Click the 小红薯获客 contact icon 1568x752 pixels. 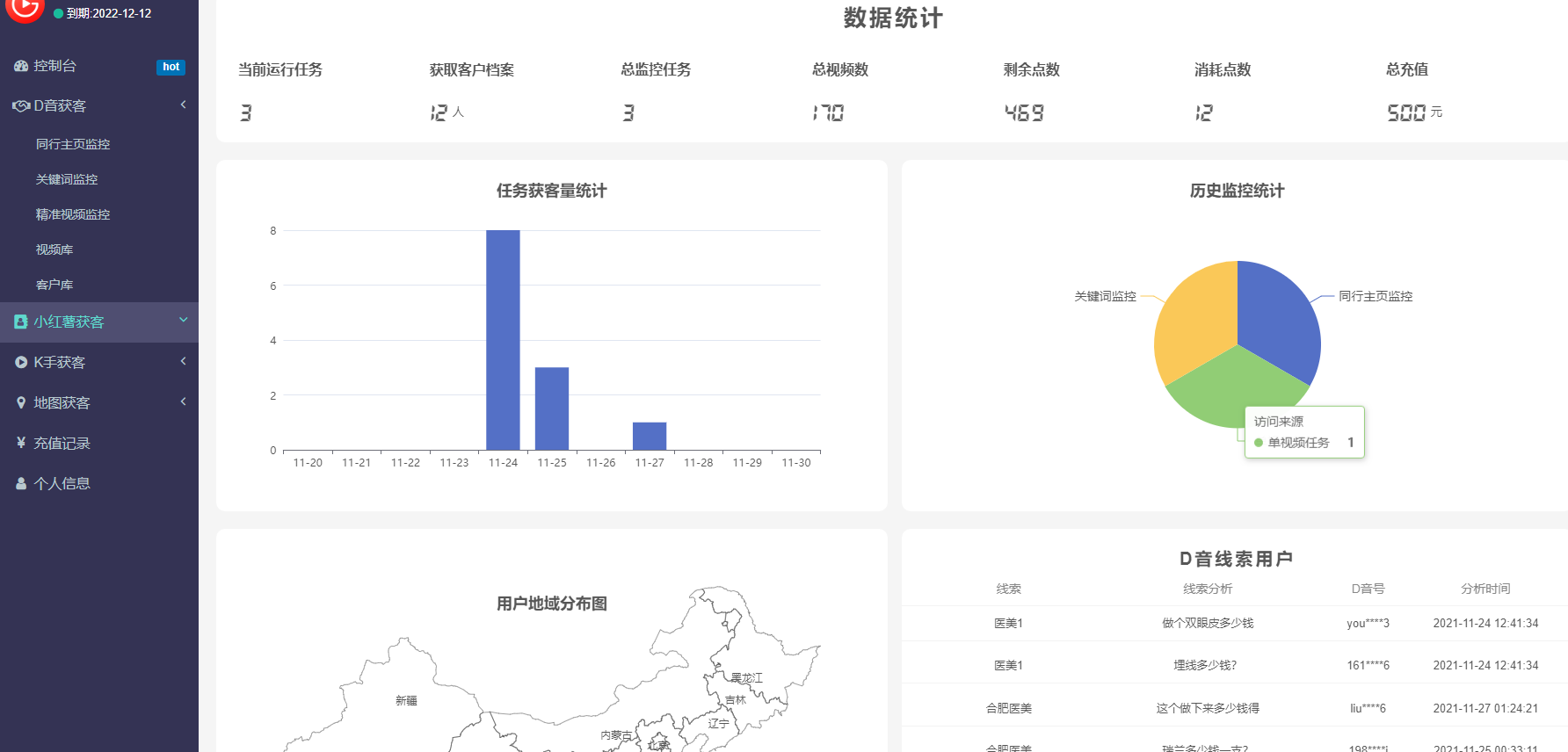coord(21,322)
